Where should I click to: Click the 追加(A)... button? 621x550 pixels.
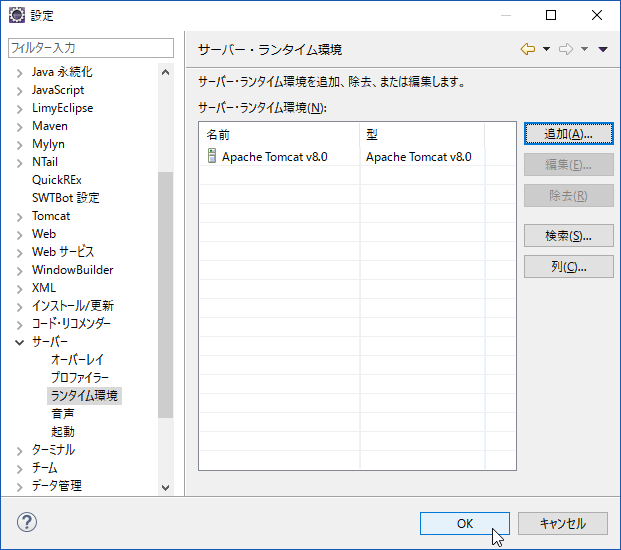[x=569, y=134]
